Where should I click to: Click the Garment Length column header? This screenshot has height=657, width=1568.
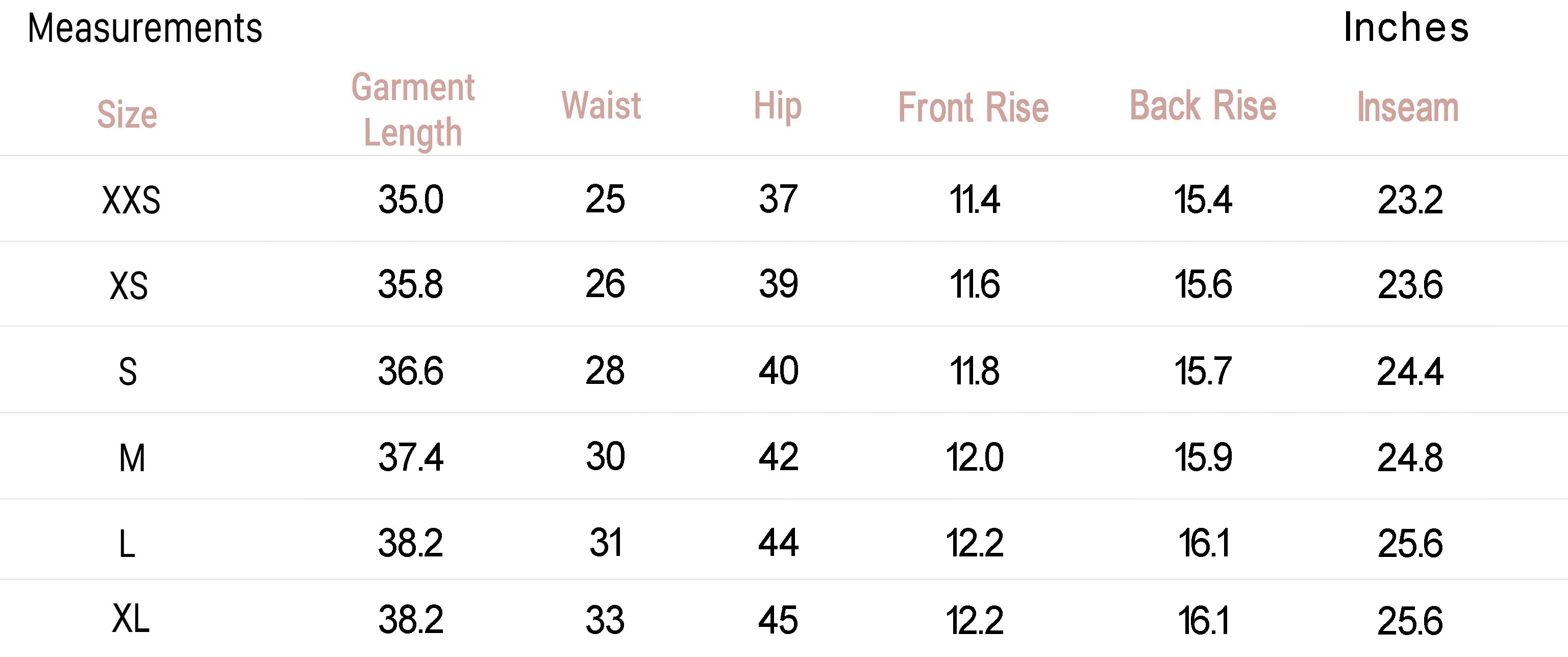coord(413,110)
